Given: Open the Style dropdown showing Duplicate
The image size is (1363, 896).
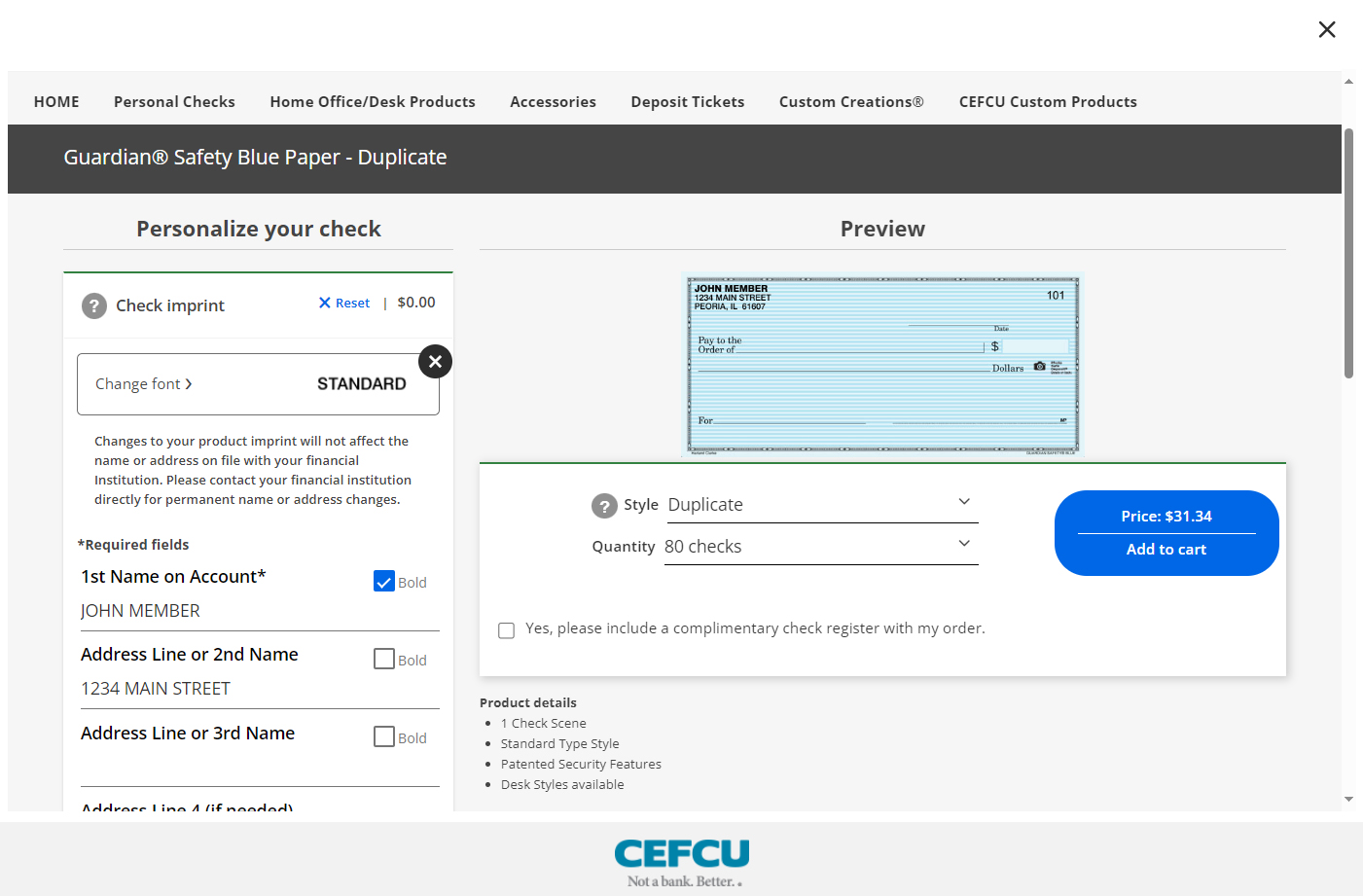Looking at the screenshot, I should (821, 504).
